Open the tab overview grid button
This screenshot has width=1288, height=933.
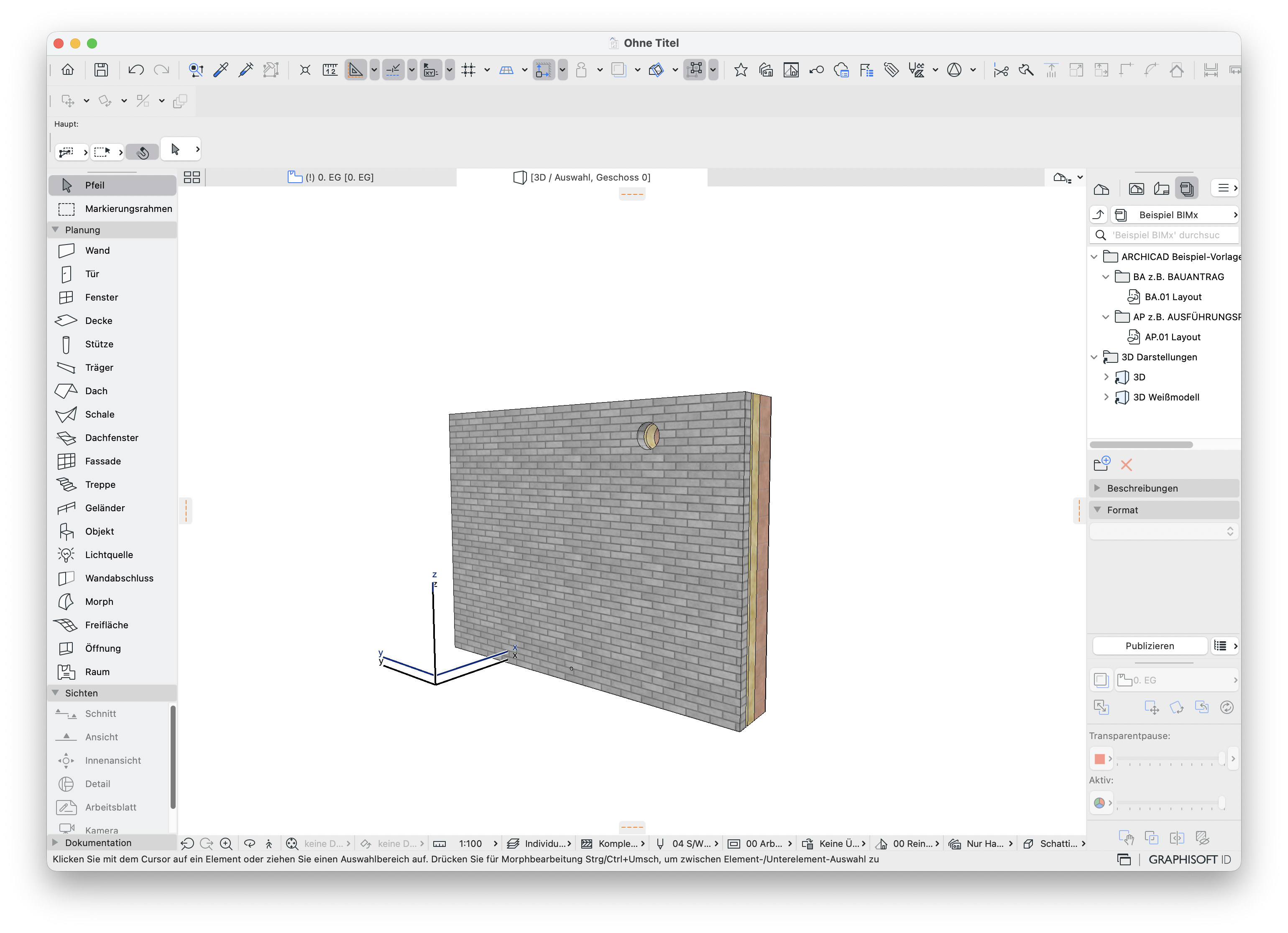192,178
